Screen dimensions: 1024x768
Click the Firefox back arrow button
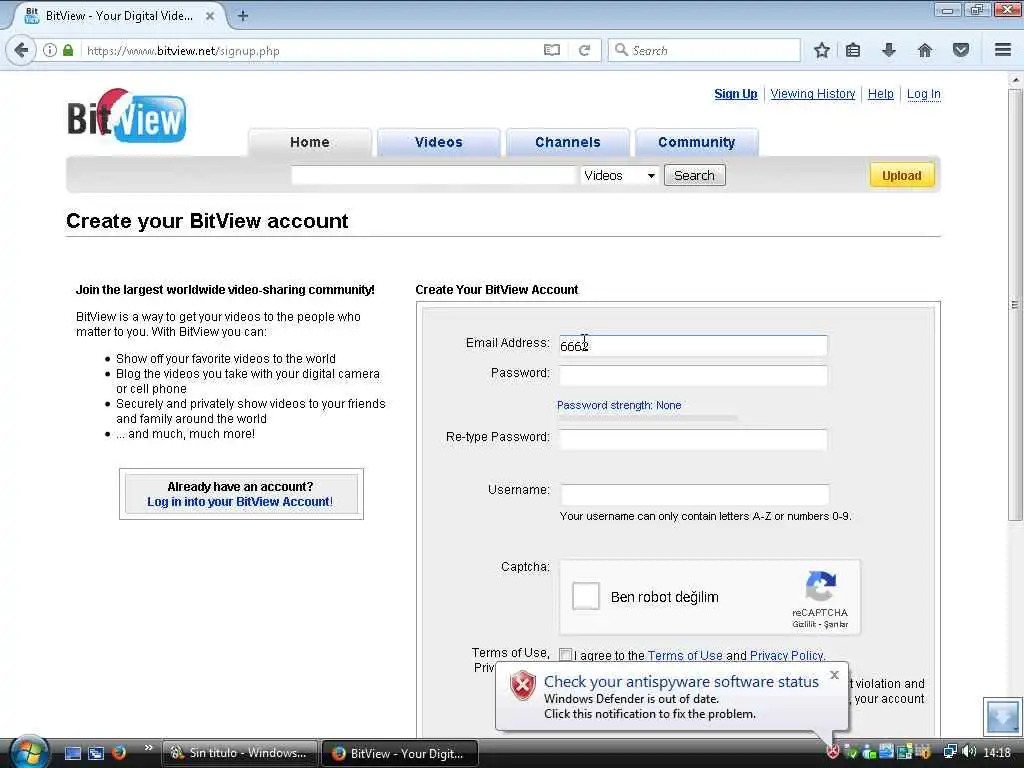21,50
